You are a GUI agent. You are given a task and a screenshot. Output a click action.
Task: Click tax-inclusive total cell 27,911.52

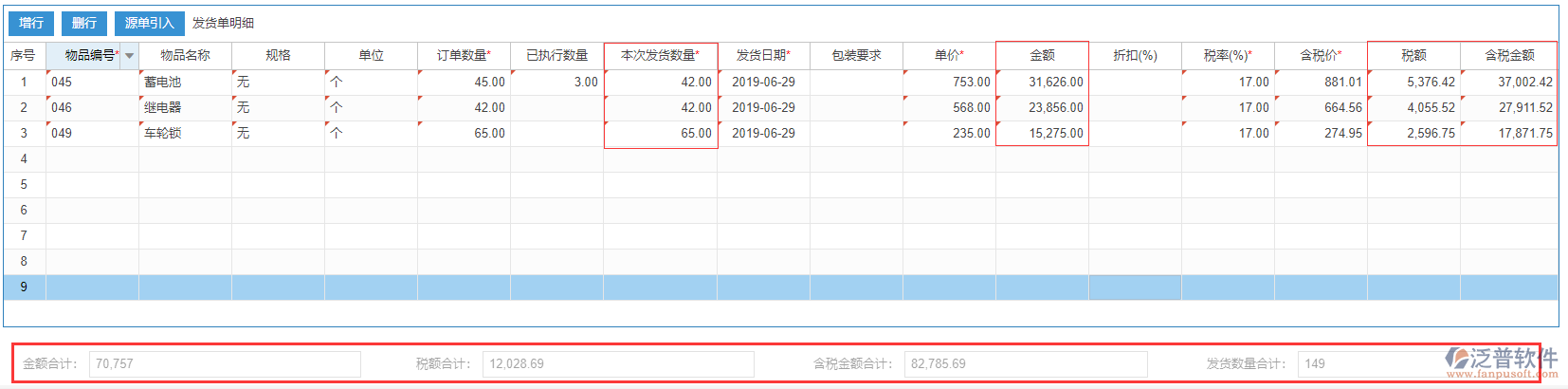pyautogui.click(x=1509, y=108)
